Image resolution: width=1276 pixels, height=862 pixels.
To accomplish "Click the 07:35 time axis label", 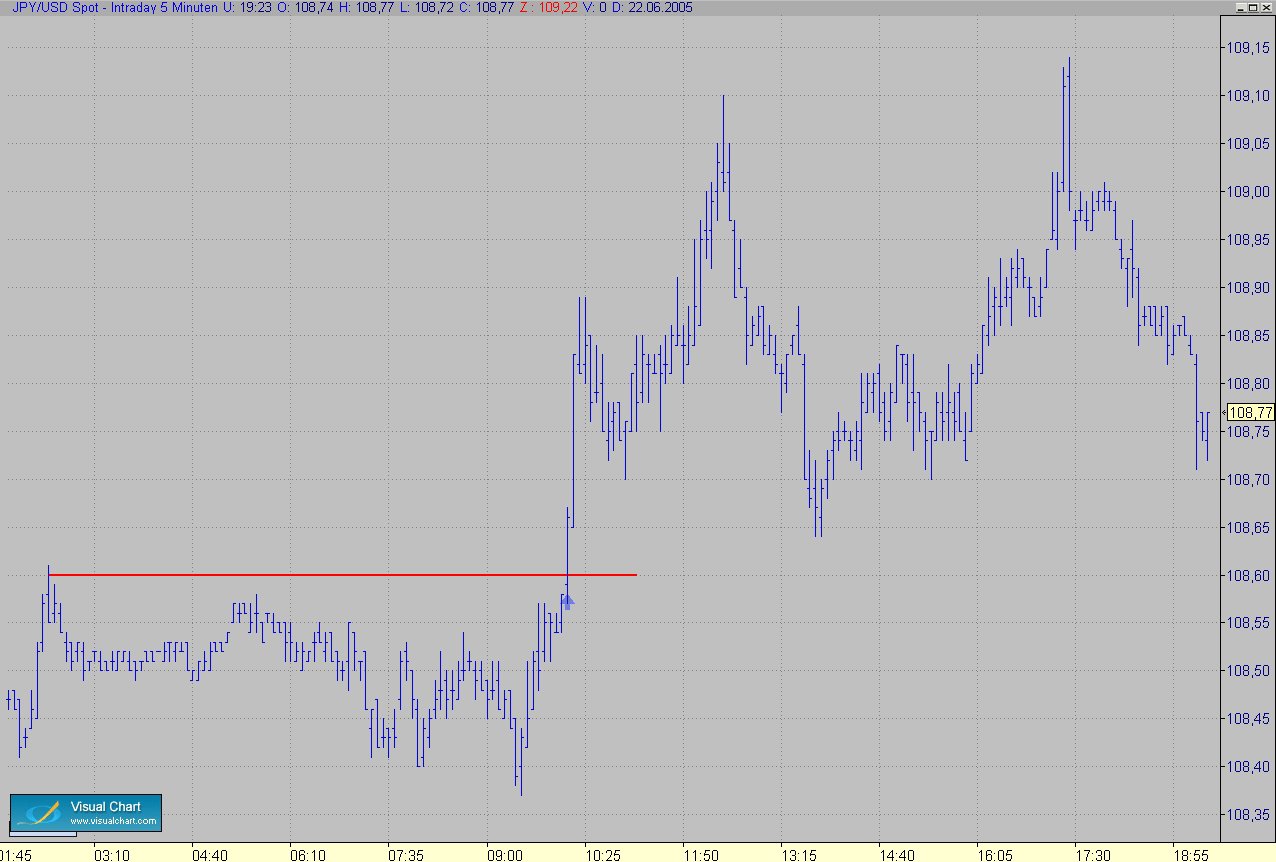I will [x=406, y=855].
